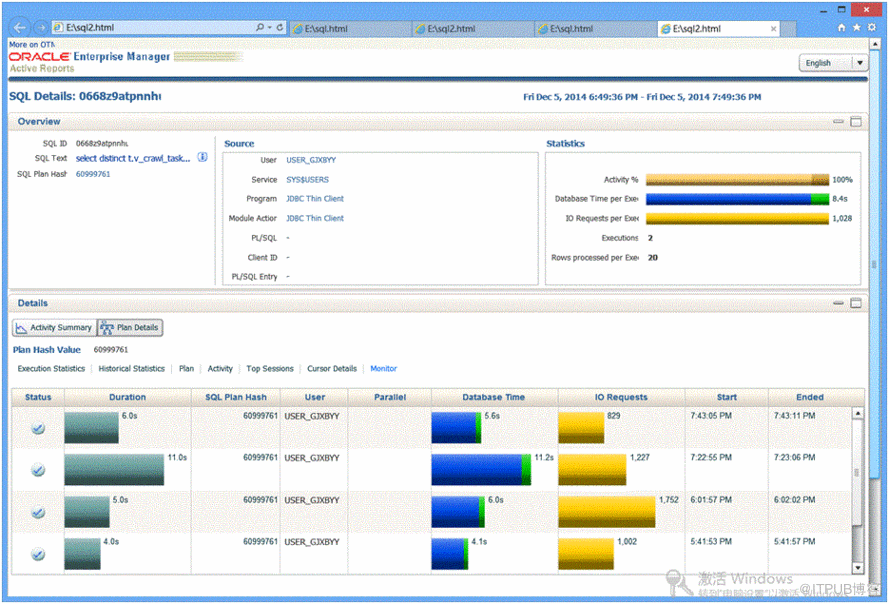Minimize the Details panel
889x604 pixels.
[838, 303]
